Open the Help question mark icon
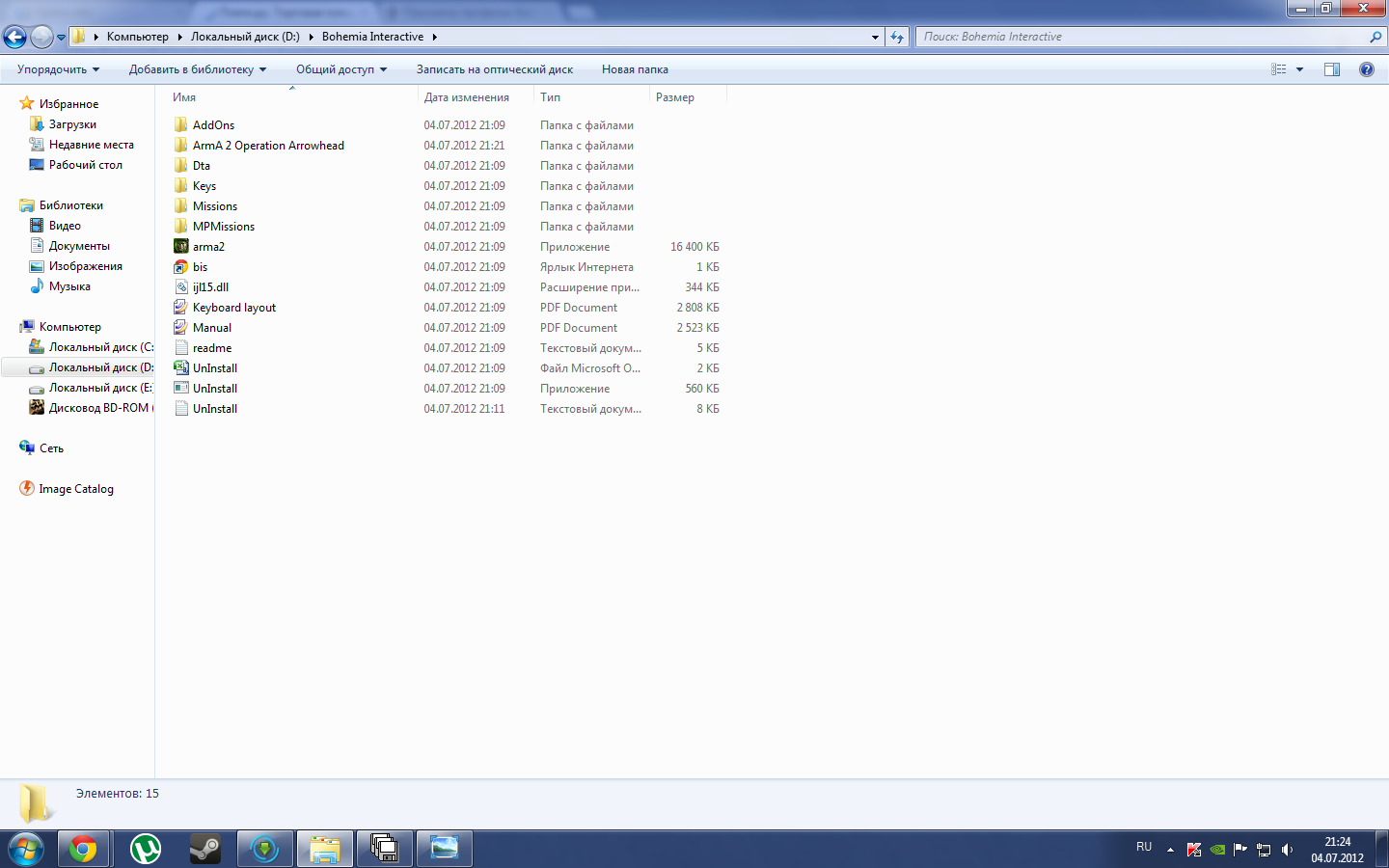Screen dimensions: 1389x868 click(1367, 69)
